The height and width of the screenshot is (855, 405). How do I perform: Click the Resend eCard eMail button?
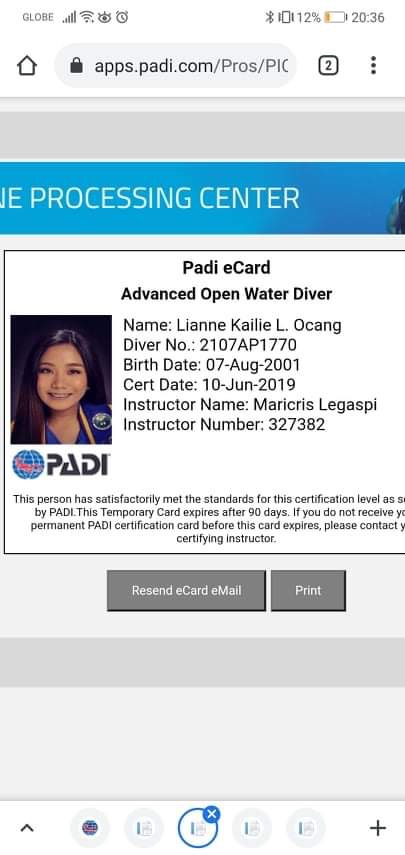click(186, 591)
